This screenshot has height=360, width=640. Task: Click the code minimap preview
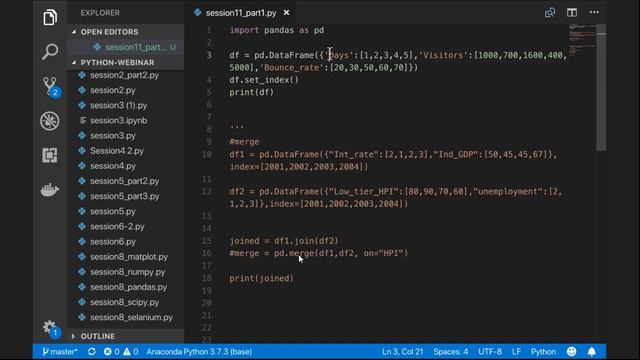pyautogui.click(x=582, y=40)
